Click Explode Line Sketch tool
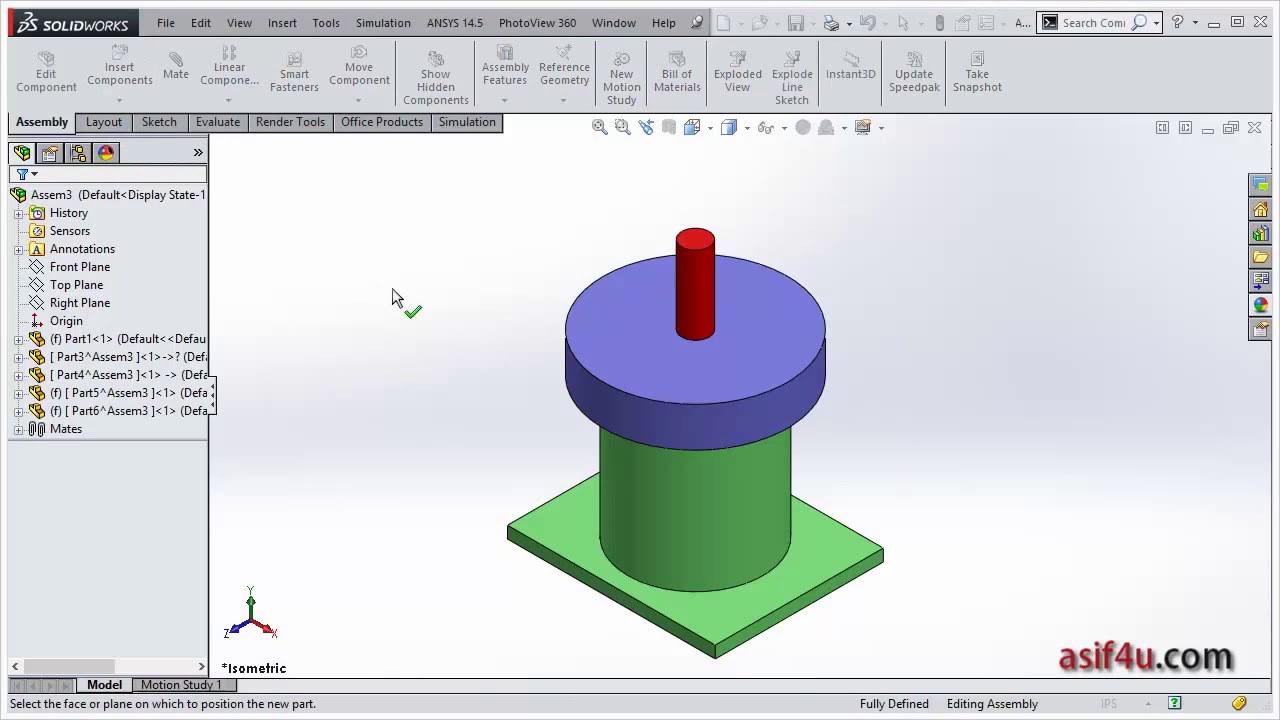 (792, 78)
